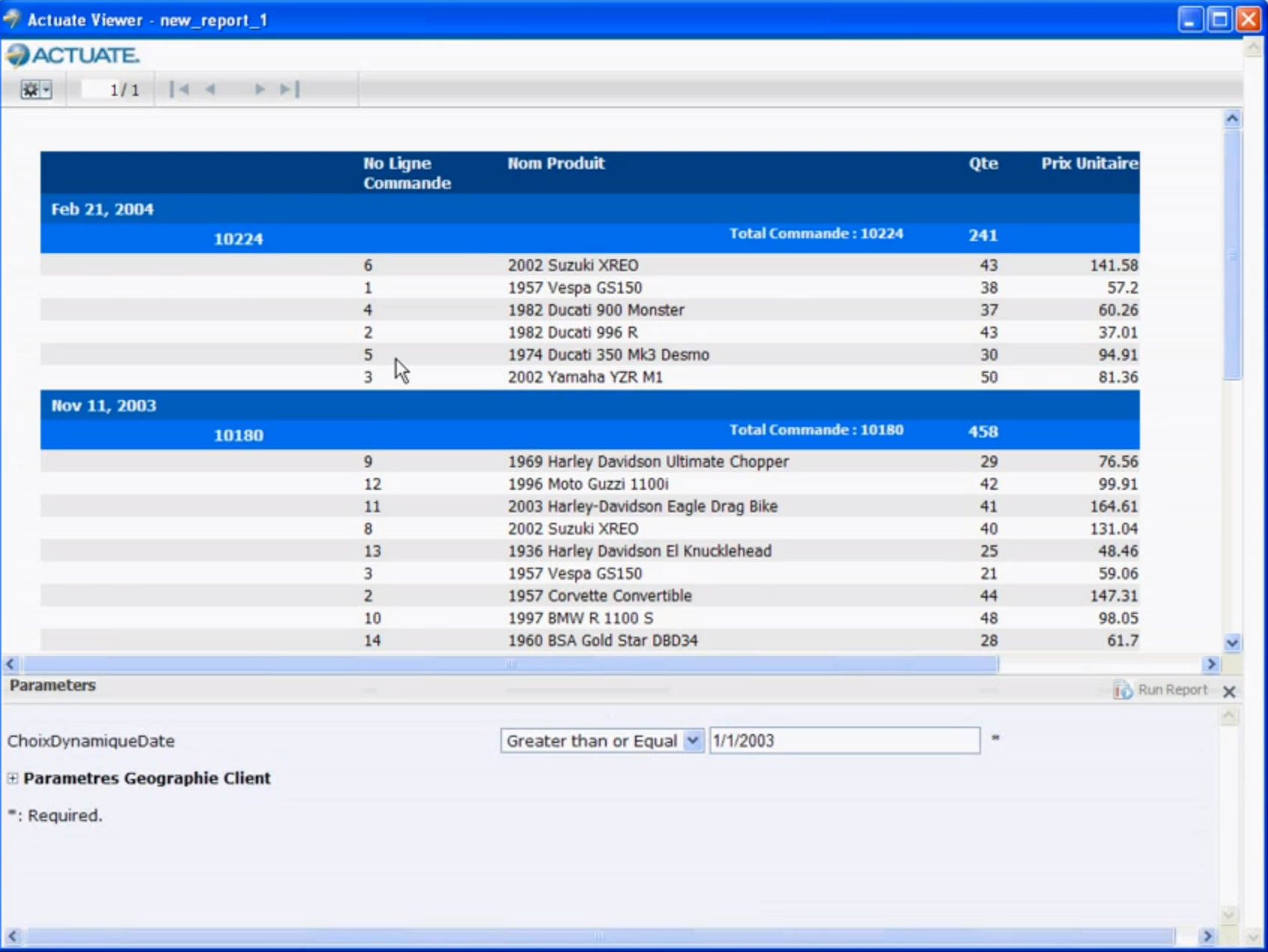Screen dimensions: 1268x952
Task: Click order number 10224
Action: click(x=238, y=239)
